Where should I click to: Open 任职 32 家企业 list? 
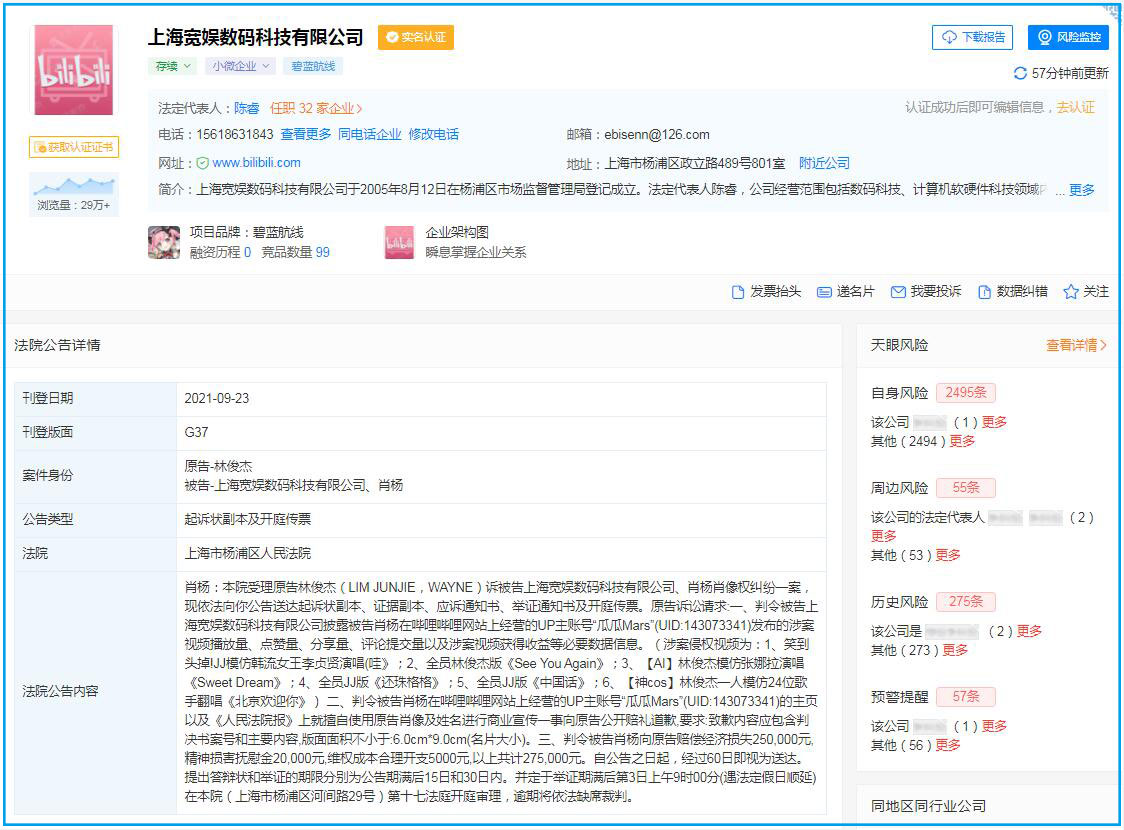[316, 108]
